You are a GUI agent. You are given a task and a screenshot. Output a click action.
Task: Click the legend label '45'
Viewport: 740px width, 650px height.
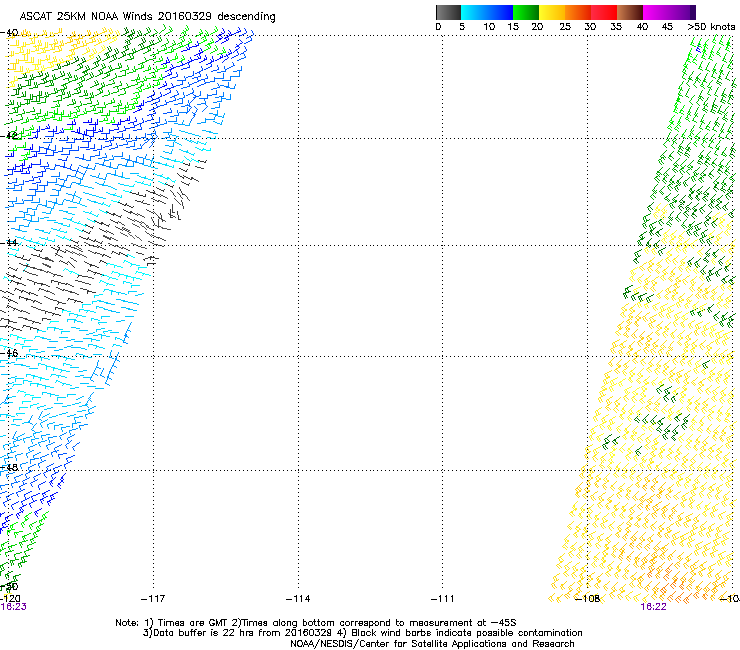click(667, 27)
